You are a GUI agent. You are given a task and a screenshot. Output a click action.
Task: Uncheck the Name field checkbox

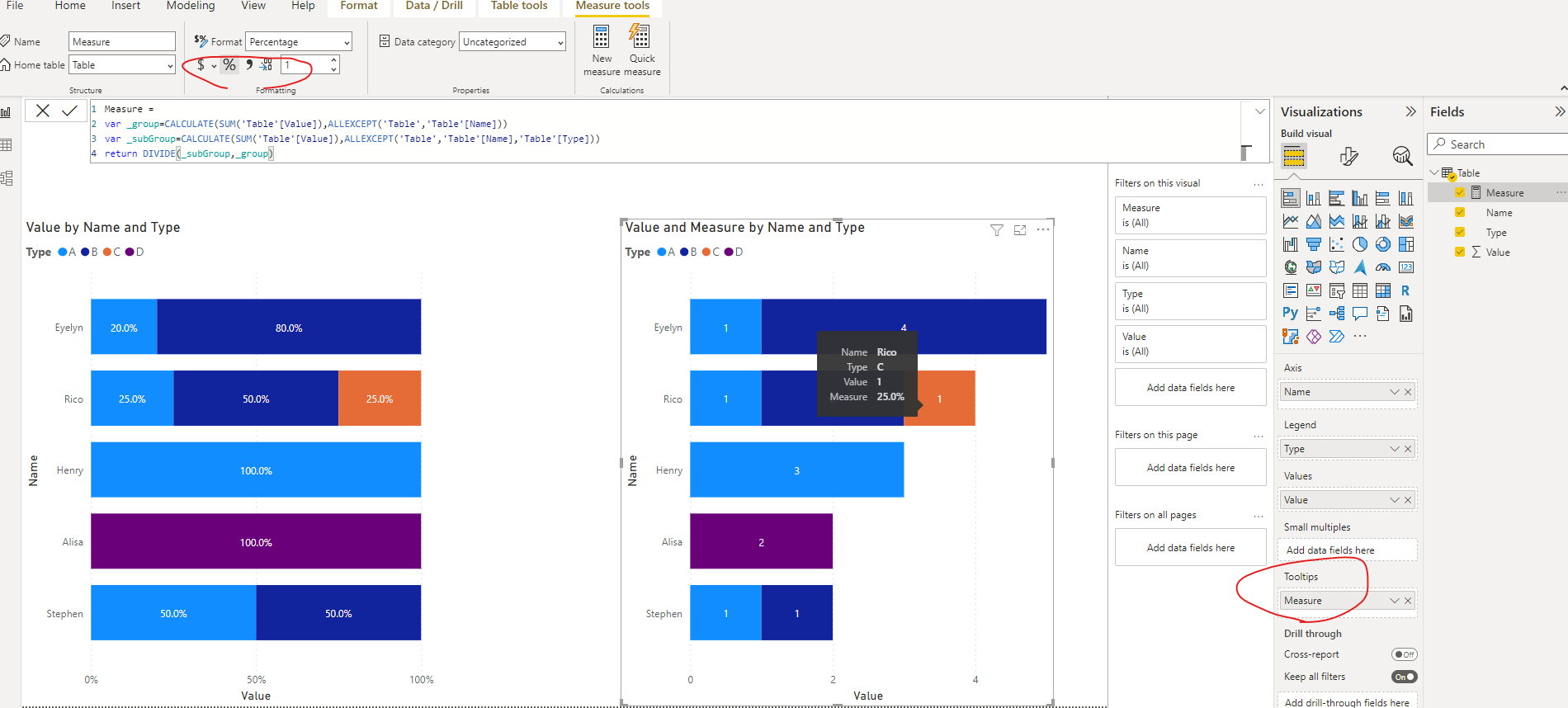coord(1460,213)
